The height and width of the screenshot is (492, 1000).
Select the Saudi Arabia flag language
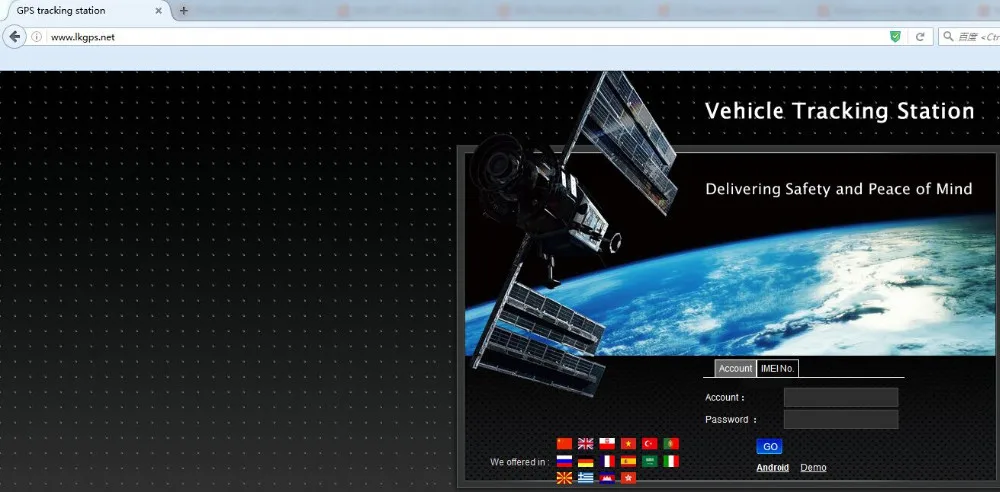pos(649,461)
